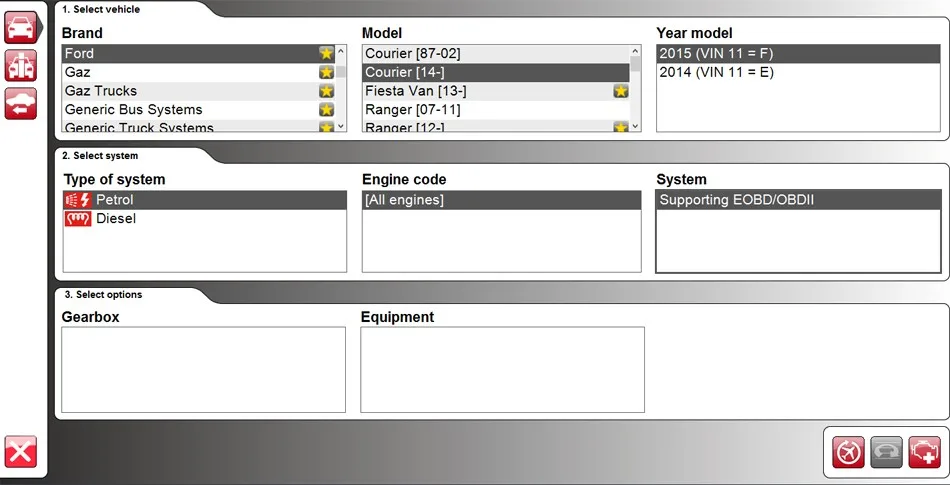This screenshot has width=950, height=485.
Task: Click the Brand list scrollbar thumb
Action: point(341,71)
